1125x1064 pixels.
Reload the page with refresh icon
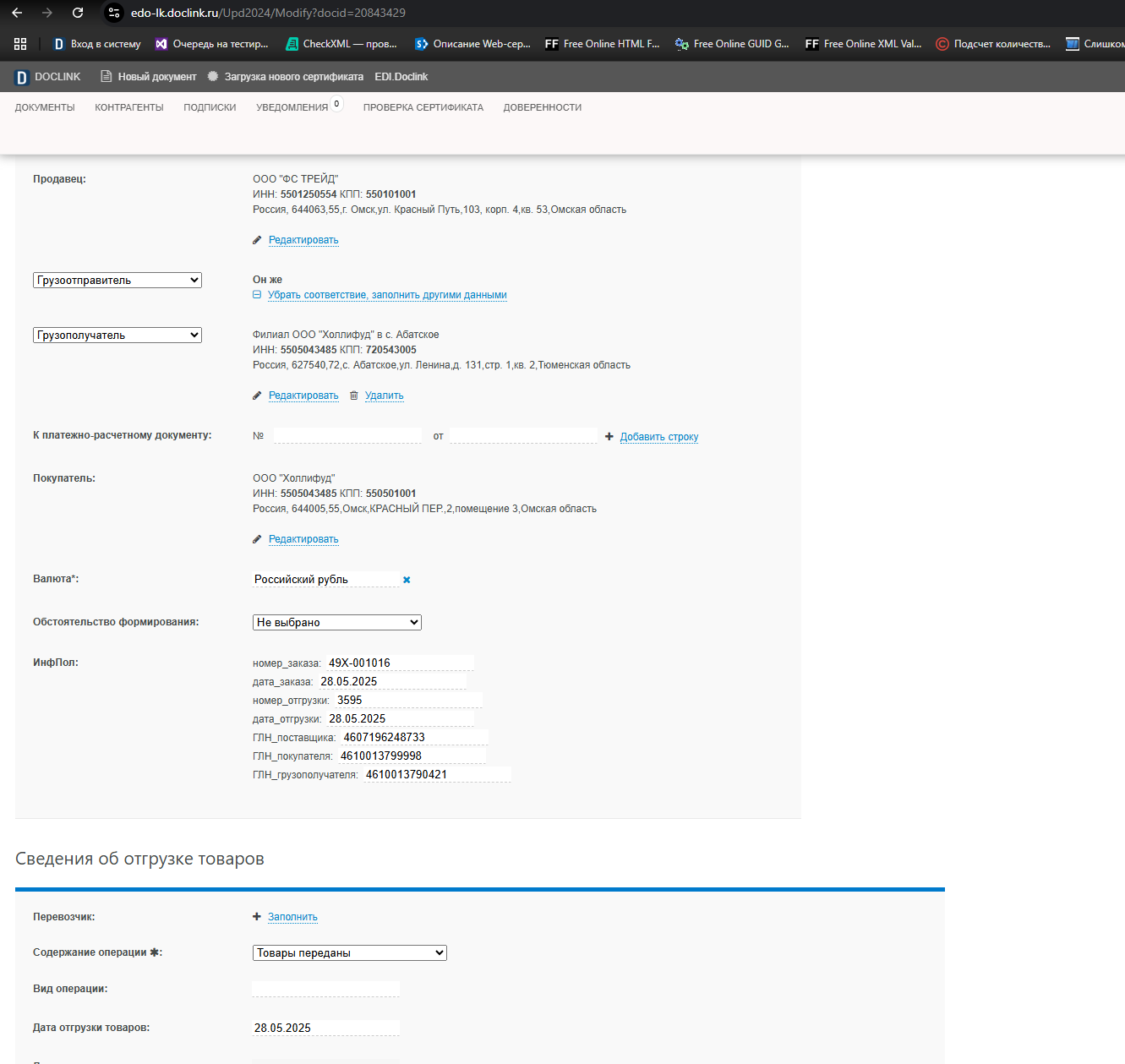(x=78, y=13)
